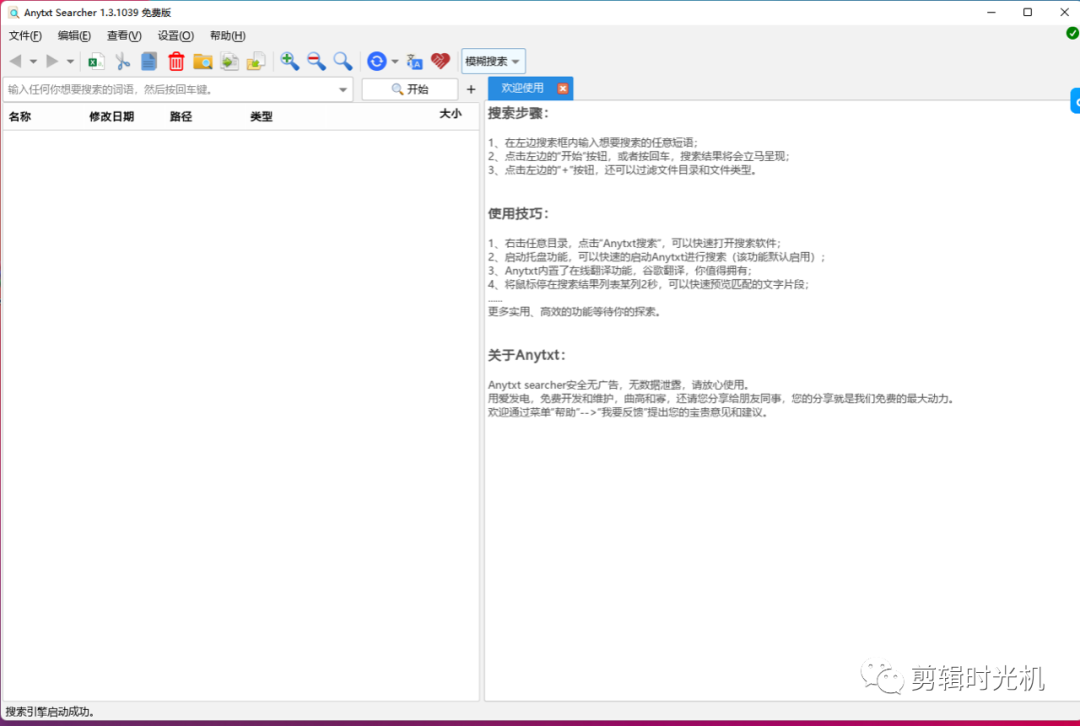Click the back navigation arrow

[15, 61]
